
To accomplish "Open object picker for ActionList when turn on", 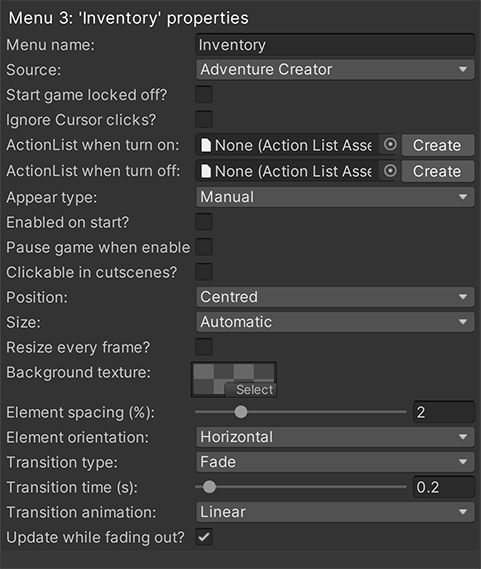I will pyautogui.click(x=390, y=145).
